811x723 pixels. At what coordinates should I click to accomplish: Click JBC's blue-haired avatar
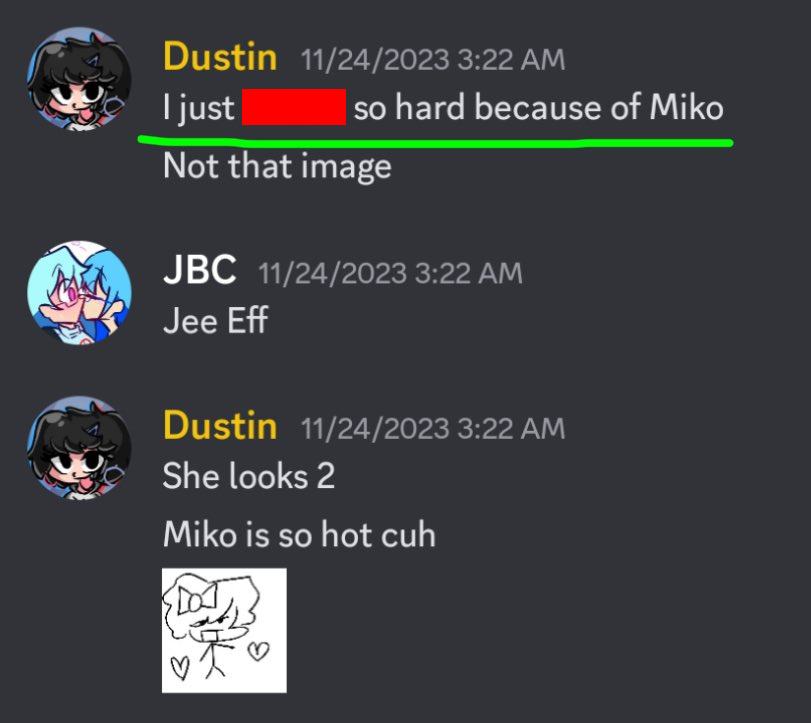79,293
